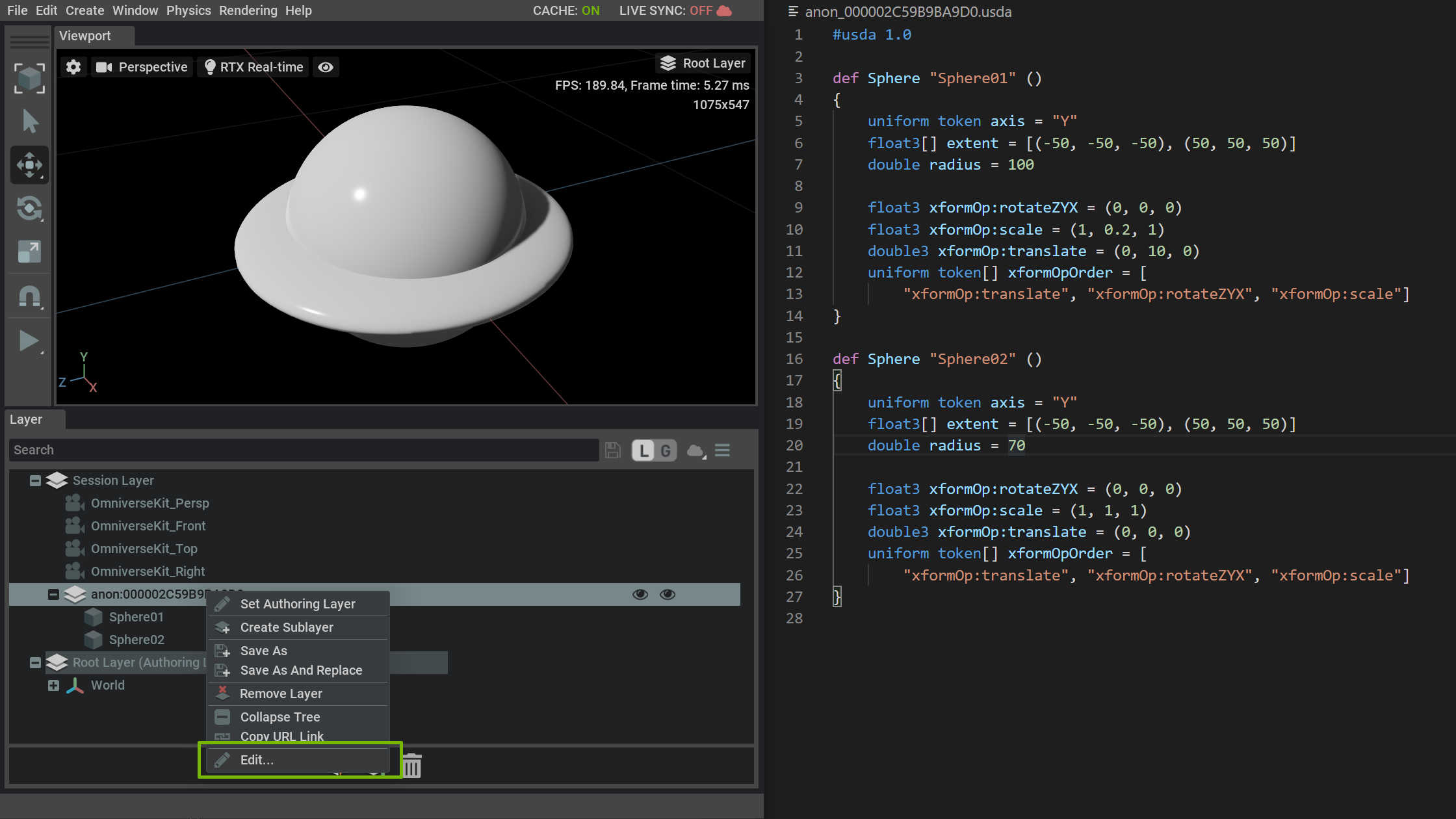Open the Rendering menu

pyautogui.click(x=248, y=10)
